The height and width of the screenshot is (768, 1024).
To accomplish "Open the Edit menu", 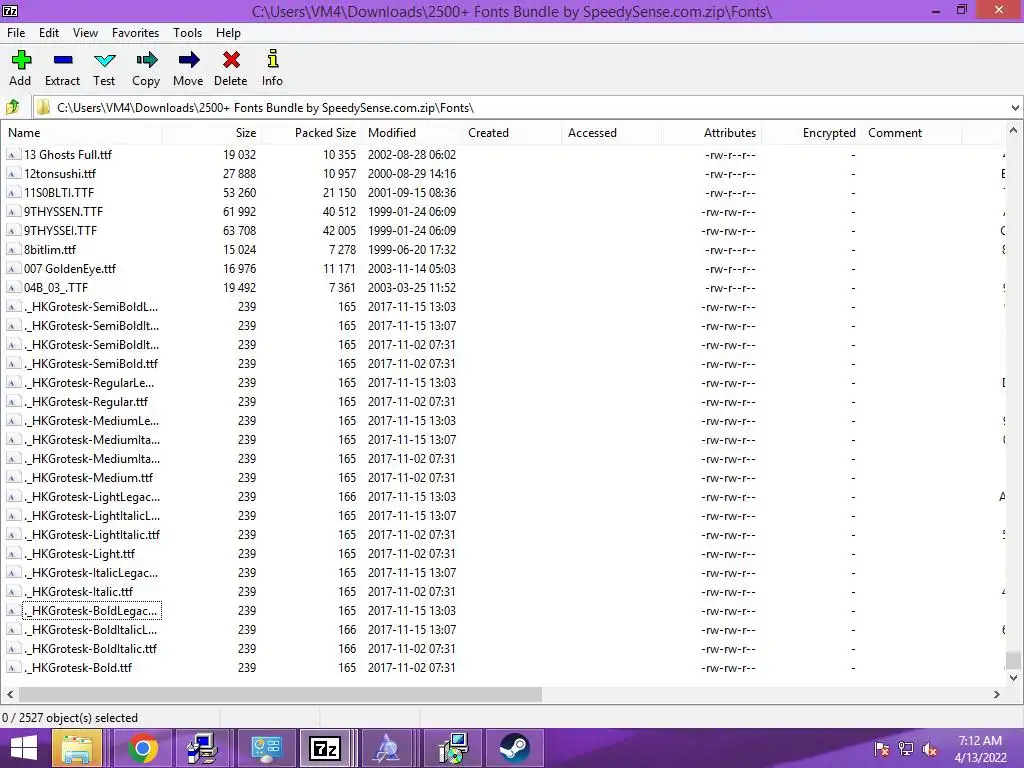I will 49,33.
